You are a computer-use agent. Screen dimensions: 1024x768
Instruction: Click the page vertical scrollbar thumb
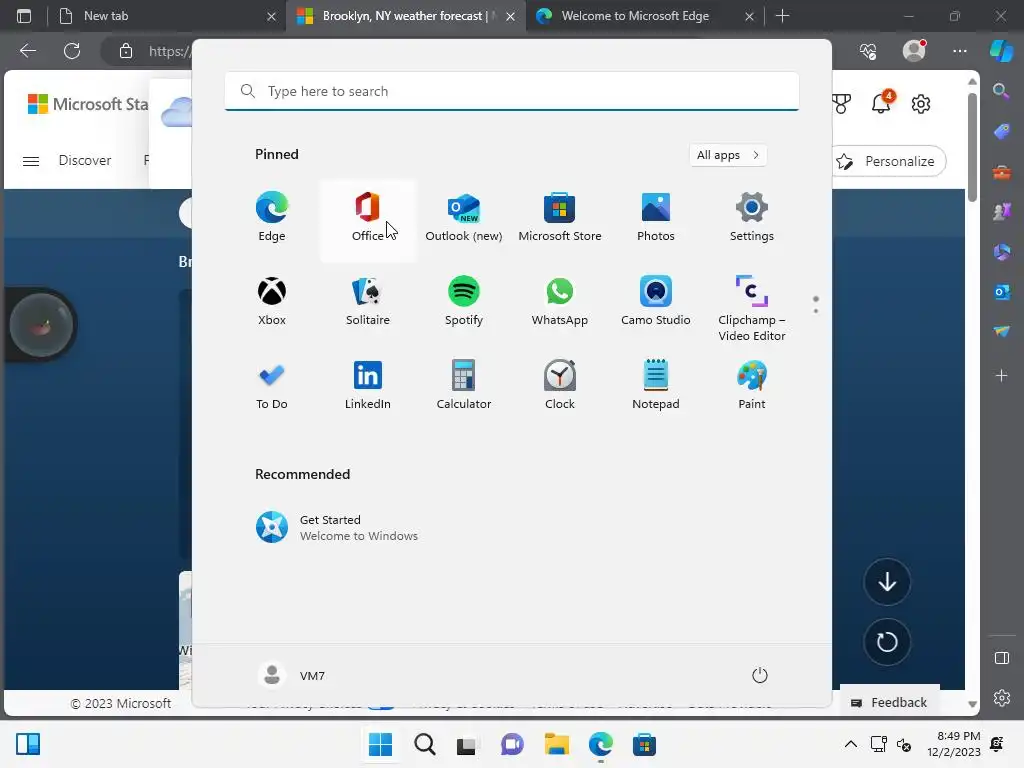[x=972, y=147]
